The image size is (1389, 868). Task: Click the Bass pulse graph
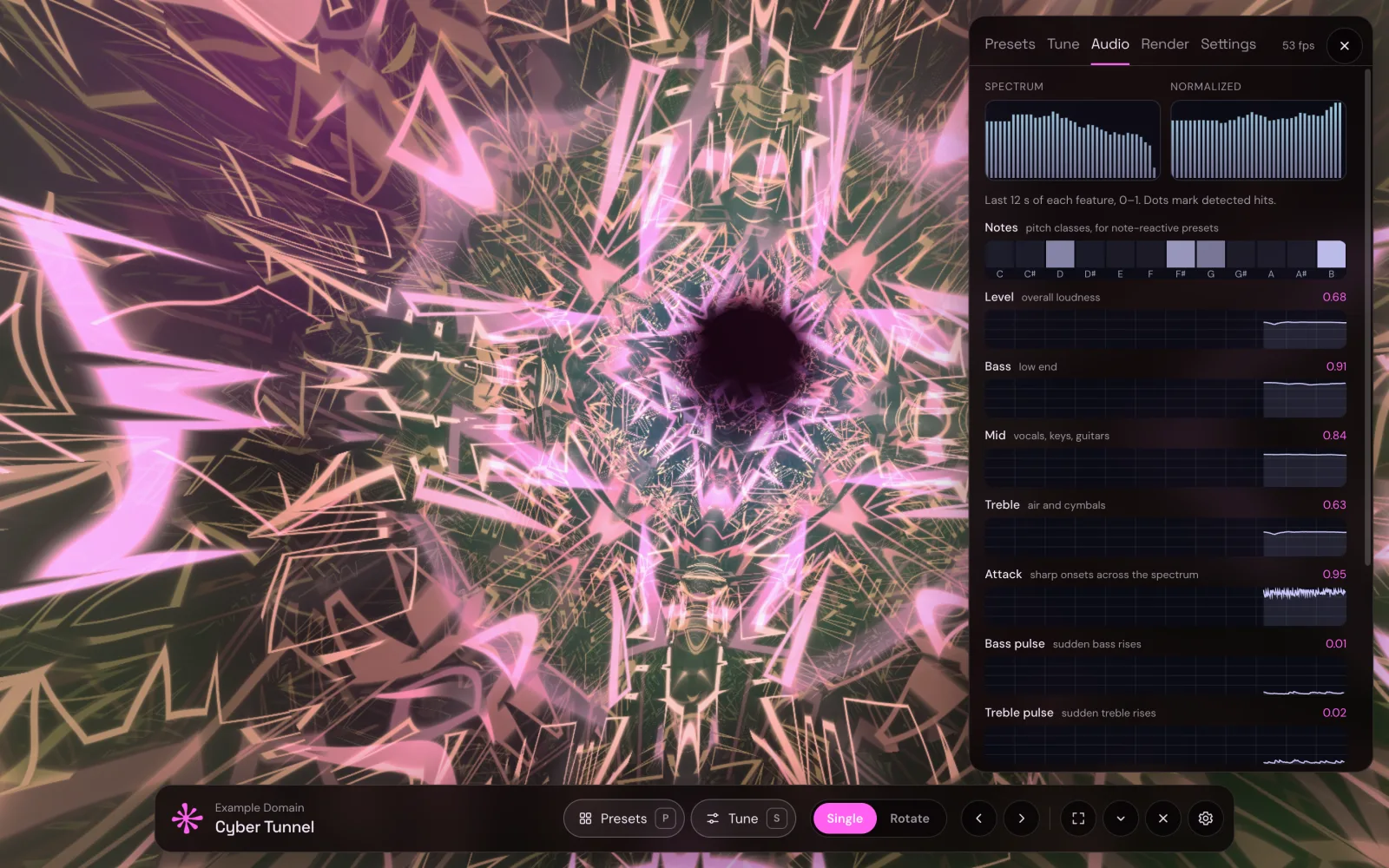coord(1165,677)
